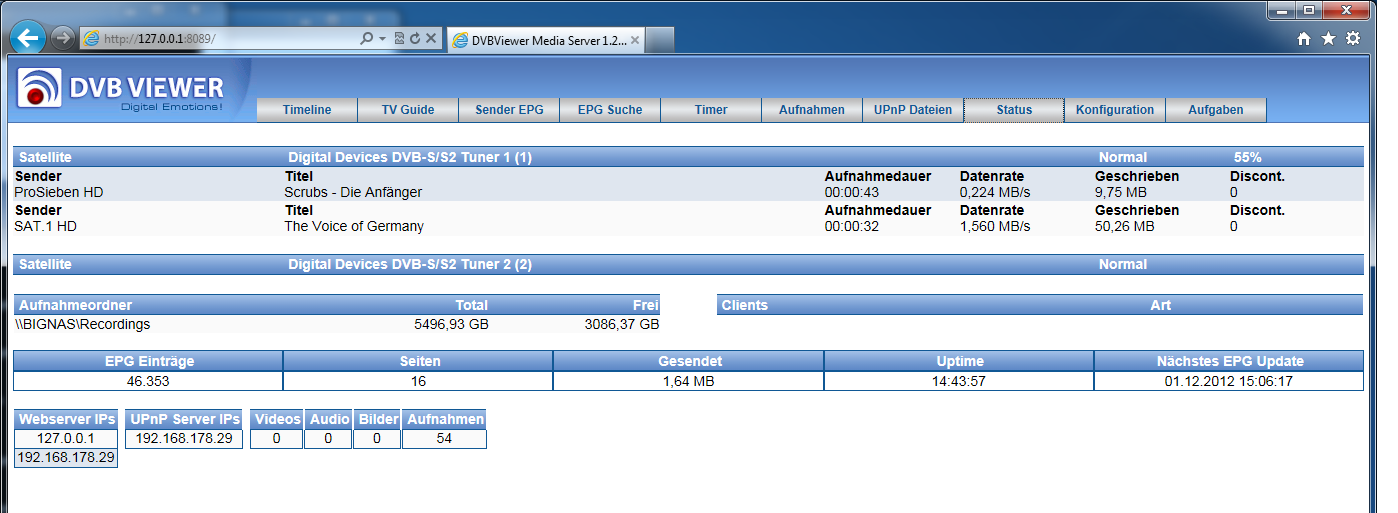1398x513 pixels.
Task: Click the Videos column header
Action: click(x=276, y=419)
